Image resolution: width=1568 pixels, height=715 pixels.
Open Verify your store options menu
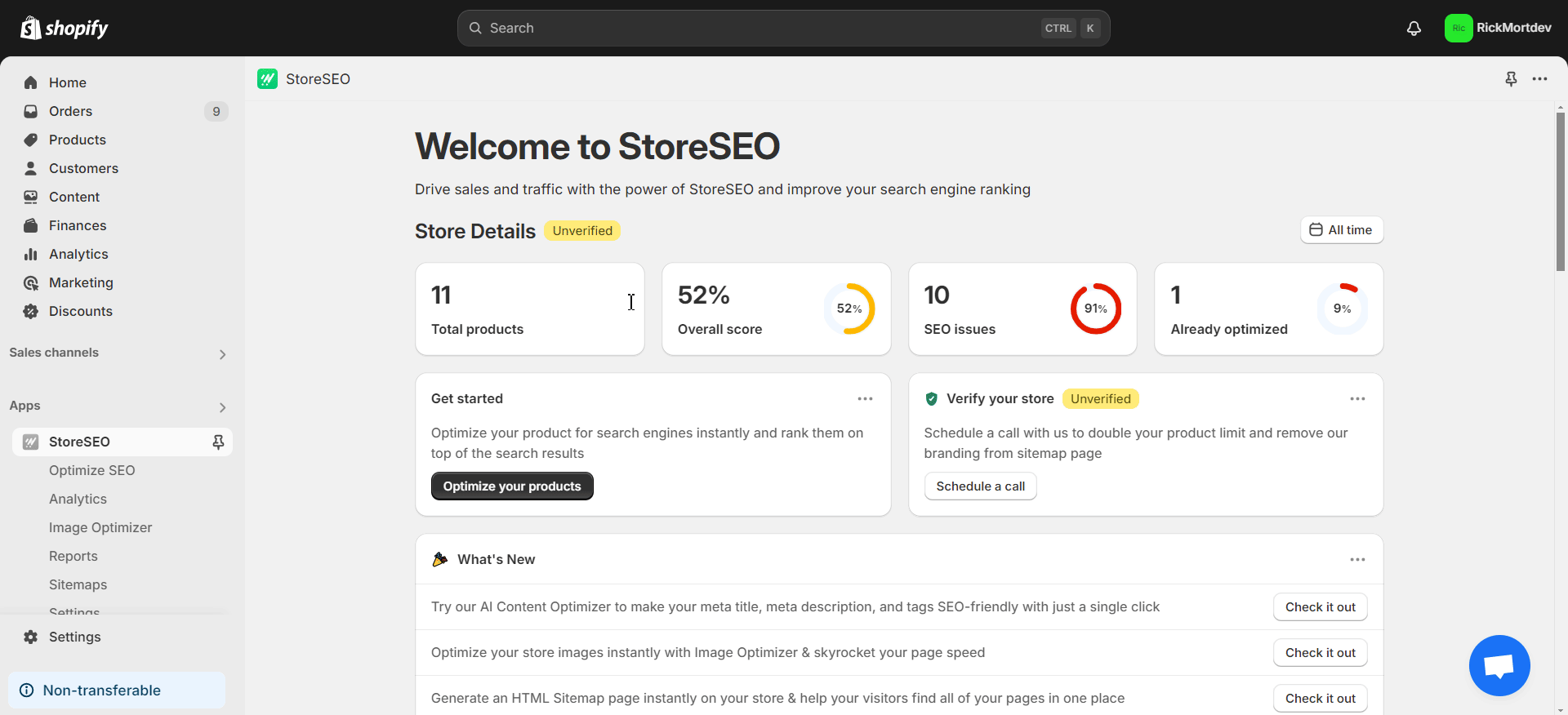tap(1357, 398)
